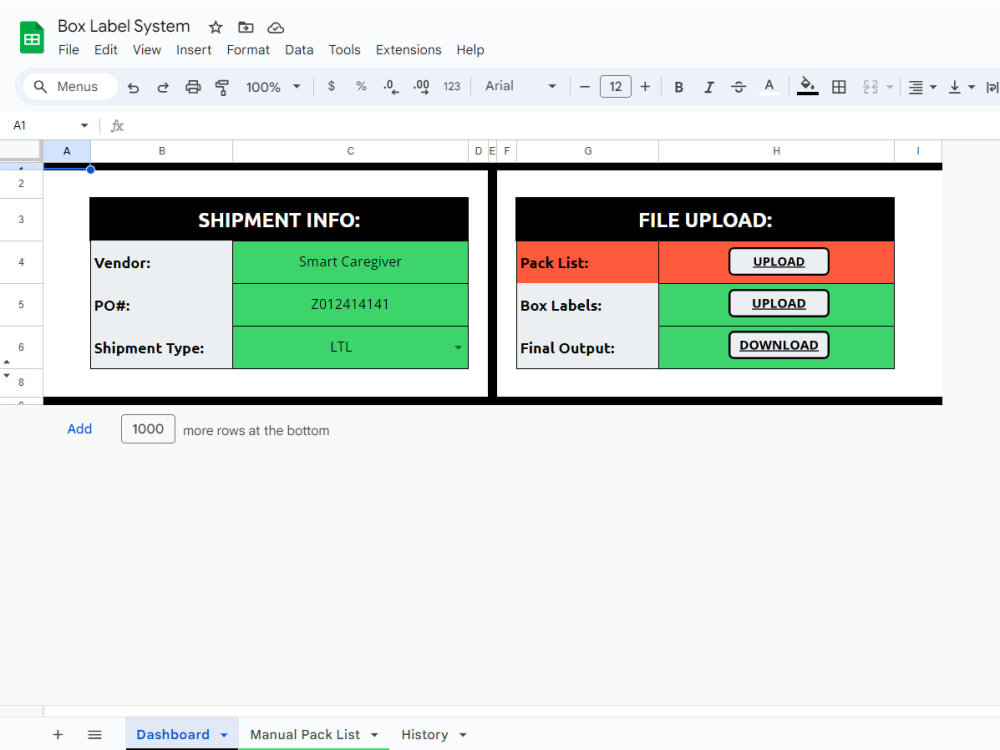Screen dimensions: 1000x750
Task: Click the DOWNLOAD button for Final Output
Action: click(778, 344)
